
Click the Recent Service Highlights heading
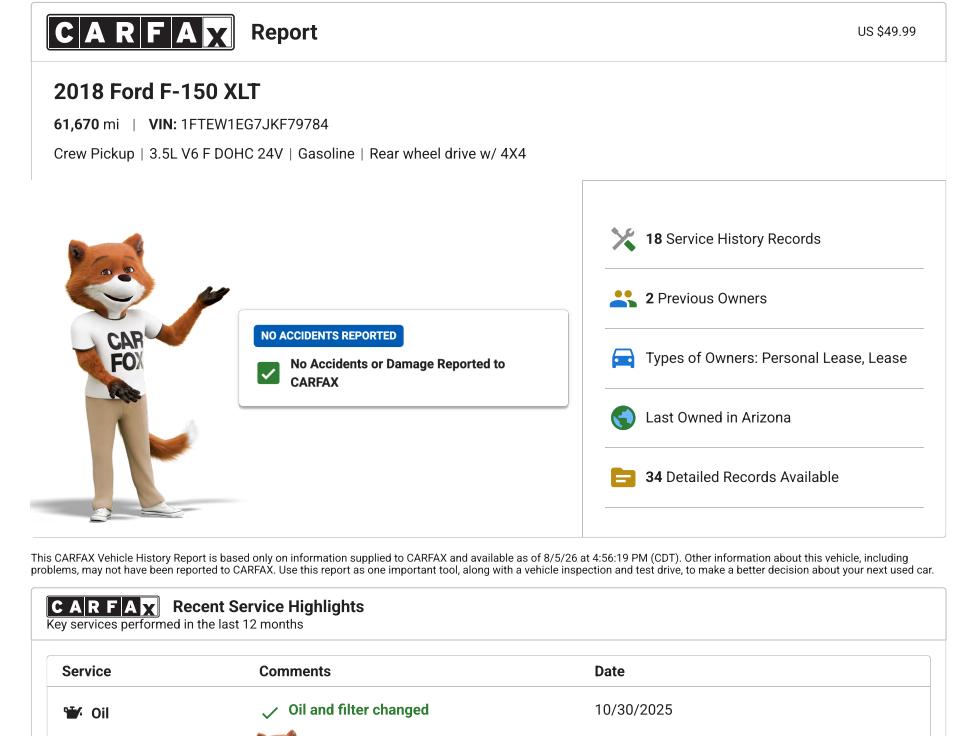pyautogui.click(x=268, y=606)
